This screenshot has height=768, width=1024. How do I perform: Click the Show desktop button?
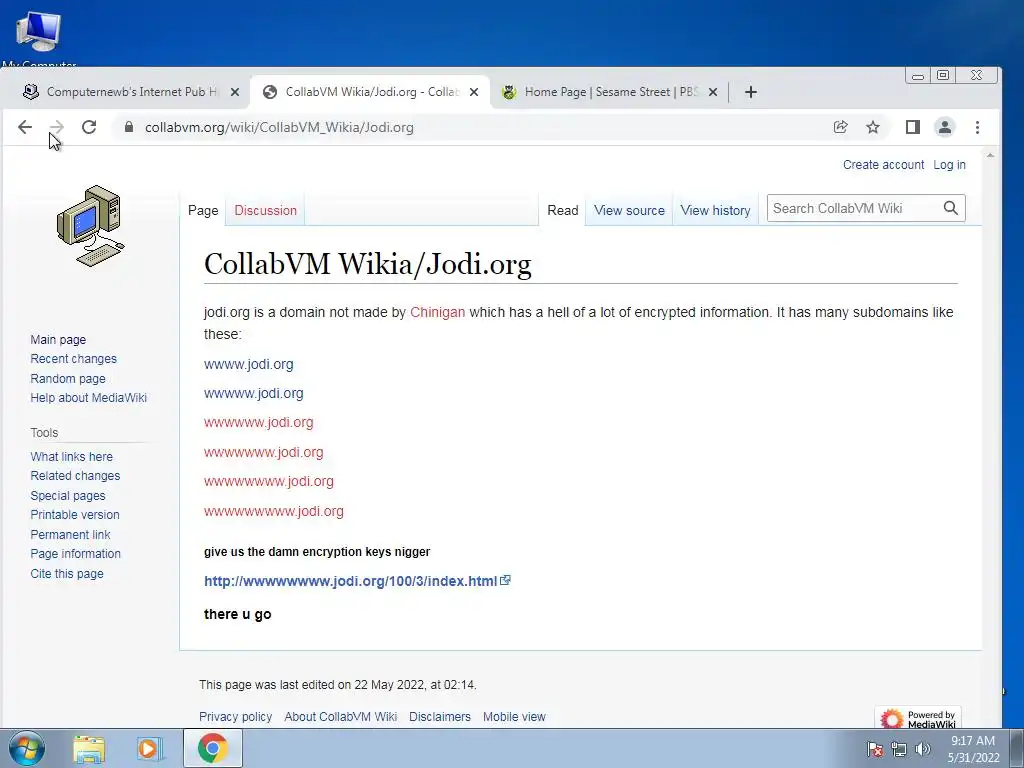(x=1017, y=748)
